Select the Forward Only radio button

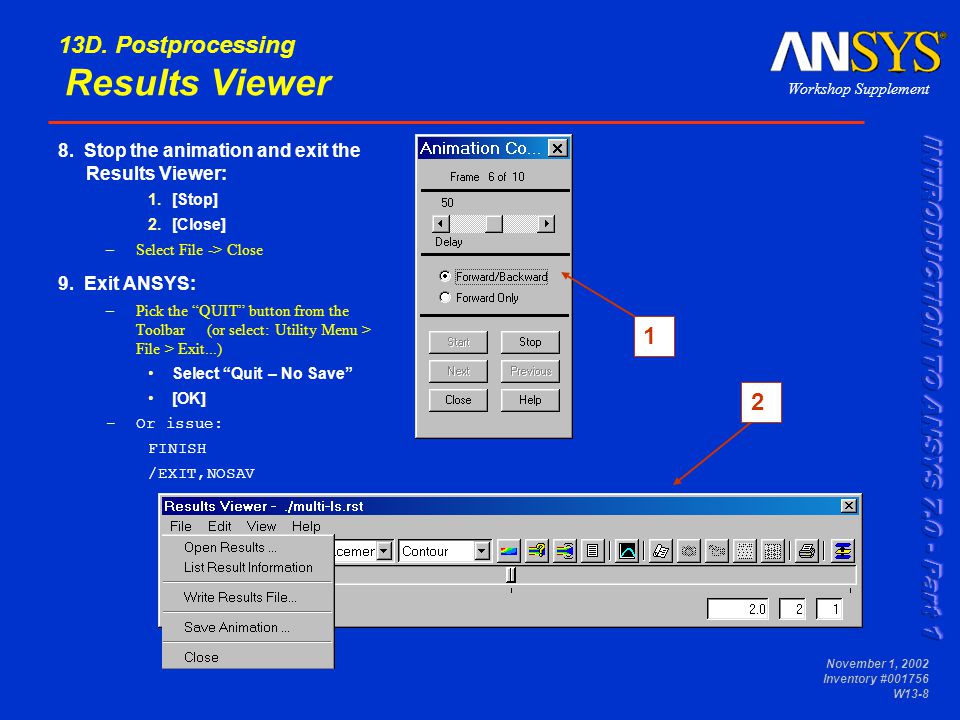point(445,298)
